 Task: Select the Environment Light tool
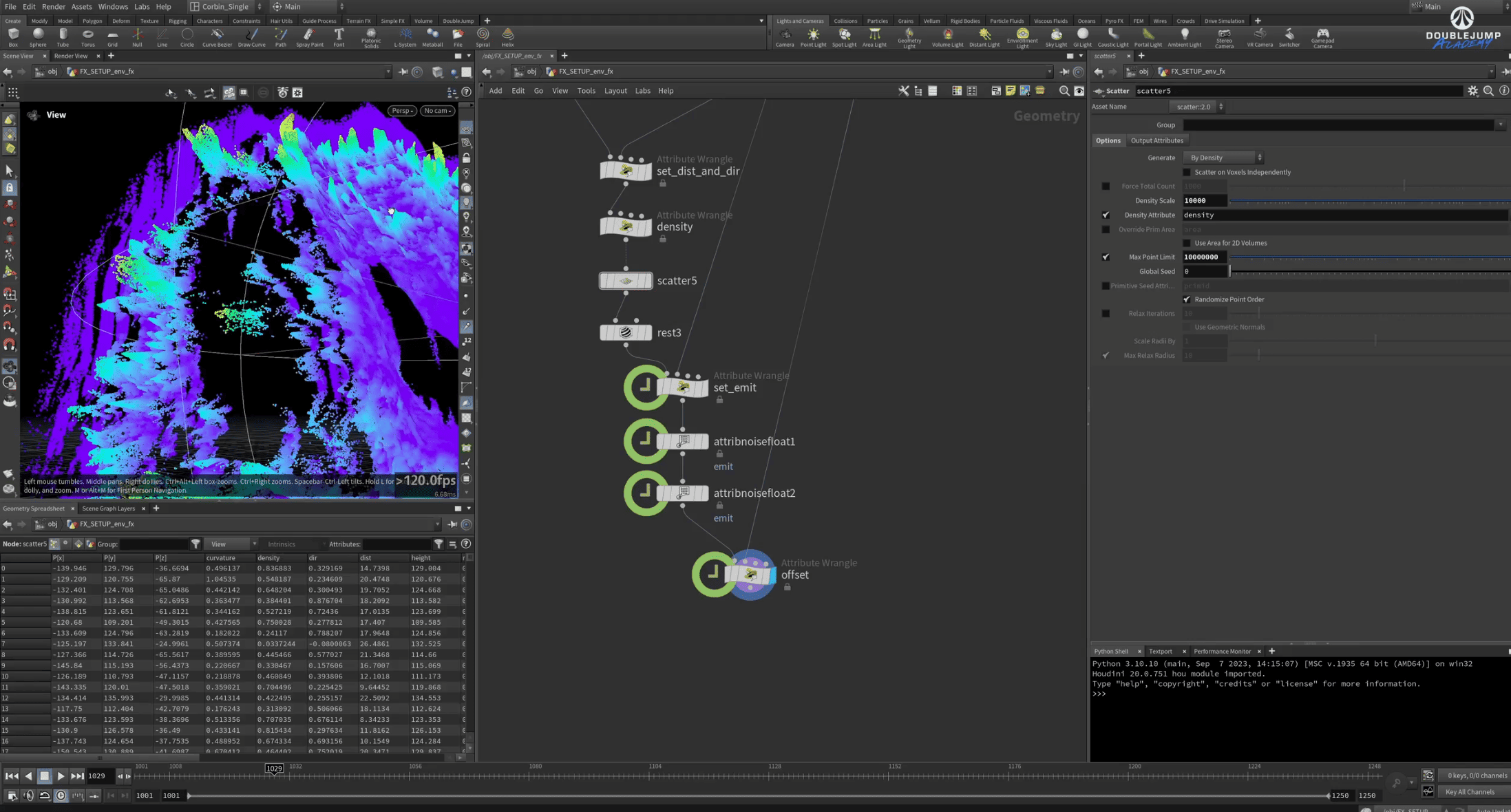(x=1022, y=38)
